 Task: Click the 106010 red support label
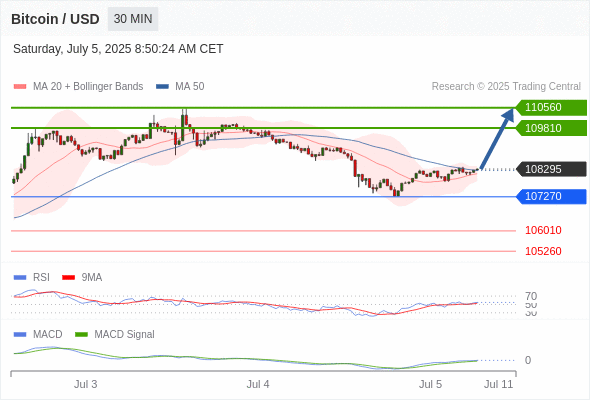[543, 230]
